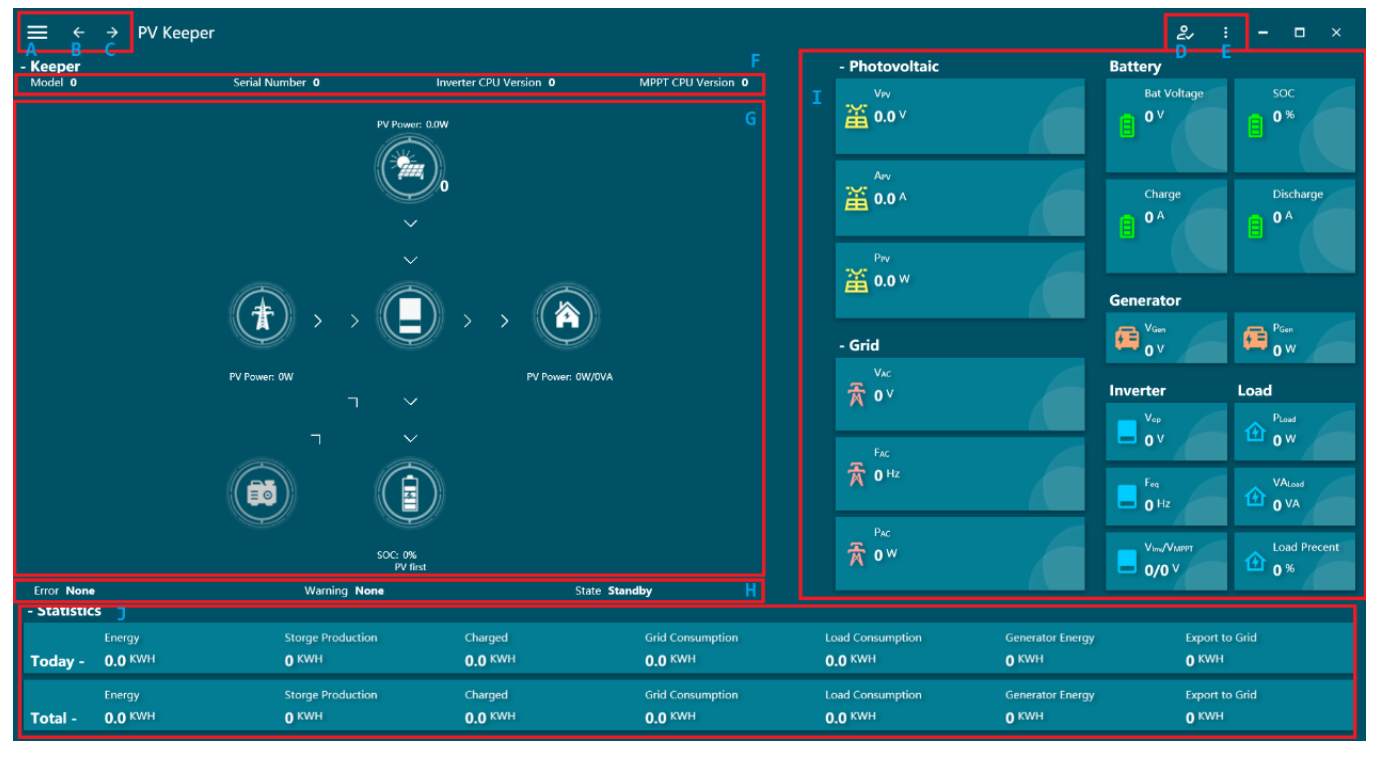Click the house load icon in the diagram
This screenshot has width=1378, height=757.
[567, 316]
